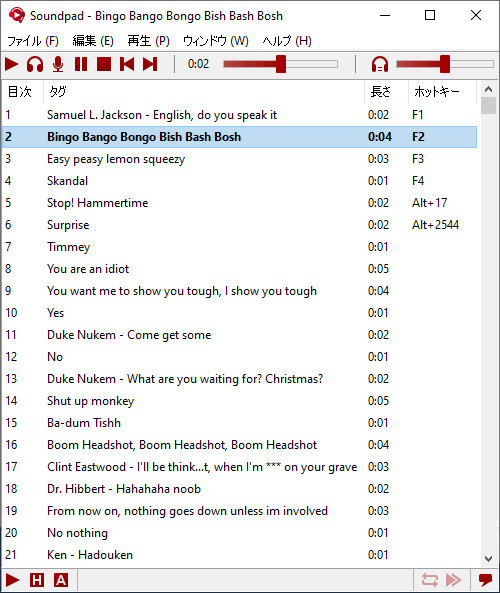This screenshot has height=593, width=500.
Task: Skip to the next sound
Action: (150, 64)
